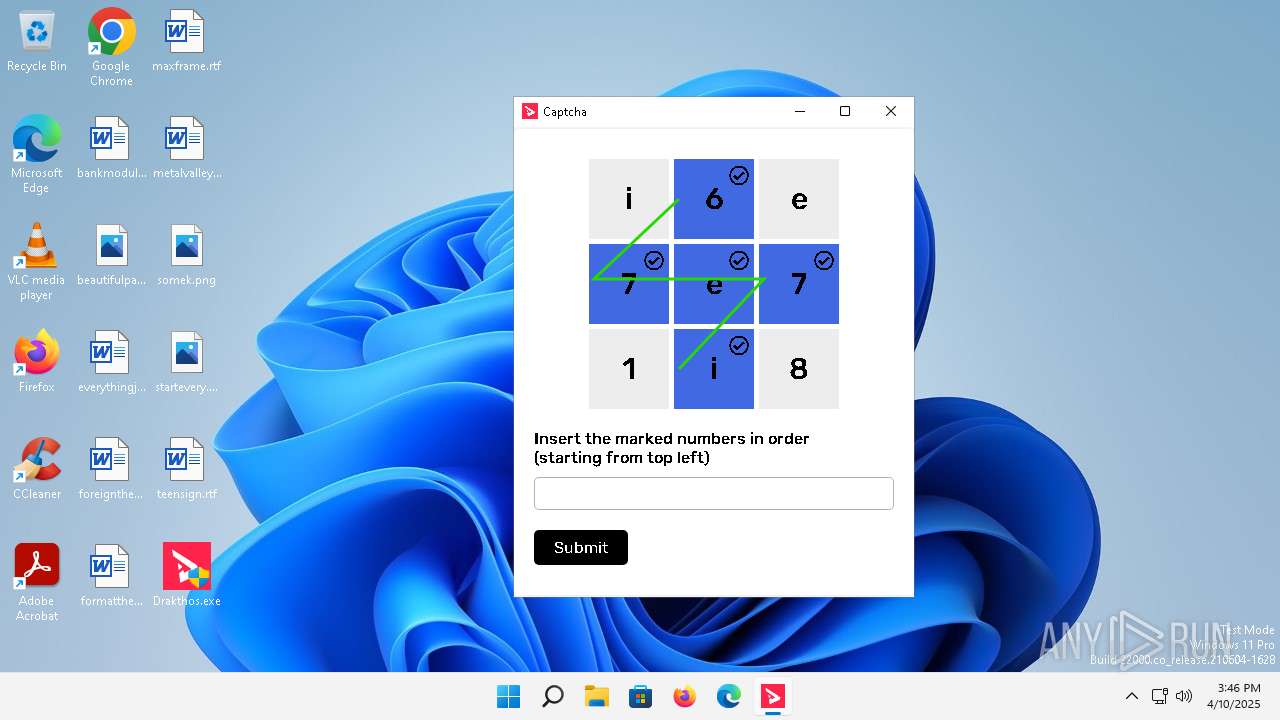Open the Recycle Bin desktop icon
The height and width of the screenshot is (720, 1280).
click(x=37, y=42)
